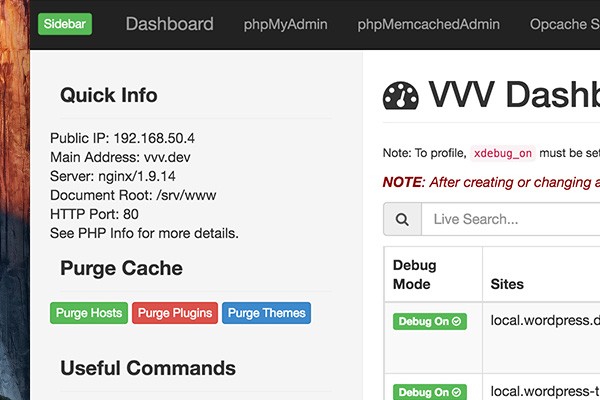Click the Document Root: /srv/www line
The height and width of the screenshot is (400, 600).
(133, 195)
